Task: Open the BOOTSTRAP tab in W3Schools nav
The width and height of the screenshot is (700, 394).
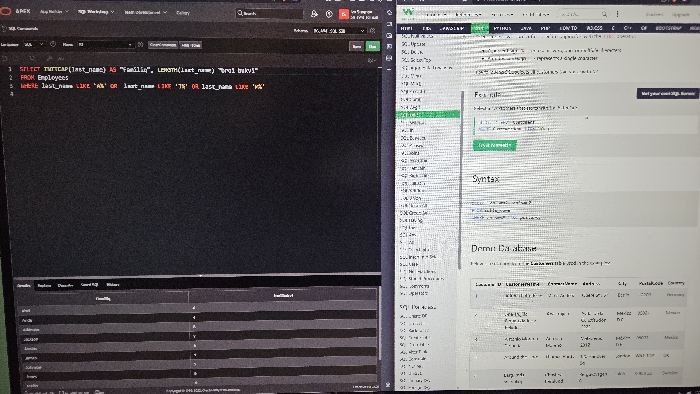Action: [x=668, y=28]
